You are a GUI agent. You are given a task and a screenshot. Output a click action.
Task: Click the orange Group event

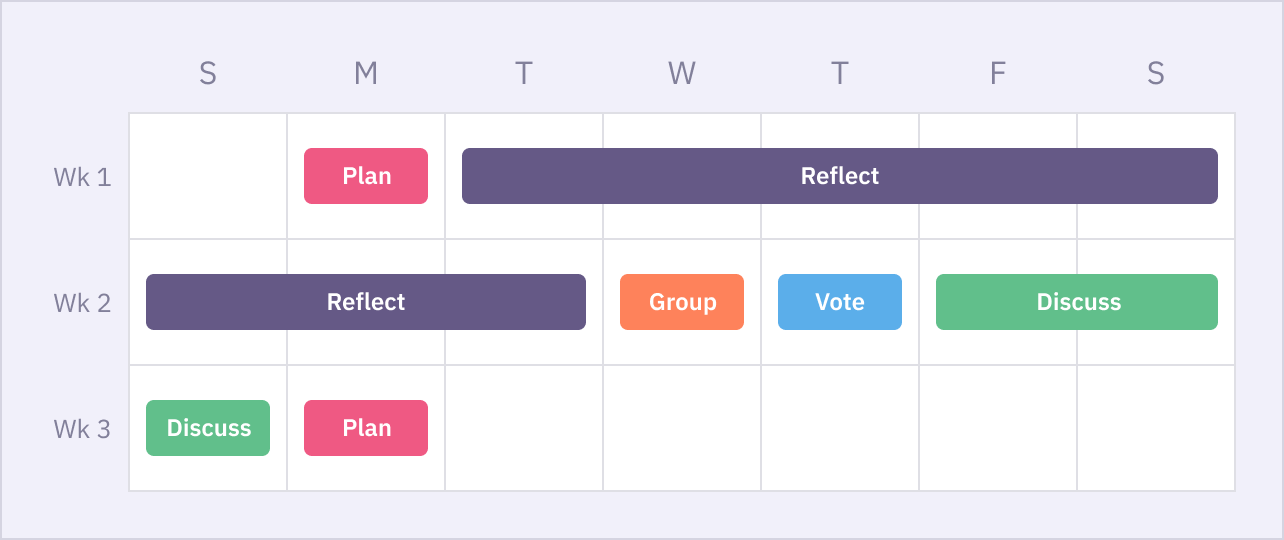pyautogui.click(x=682, y=302)
